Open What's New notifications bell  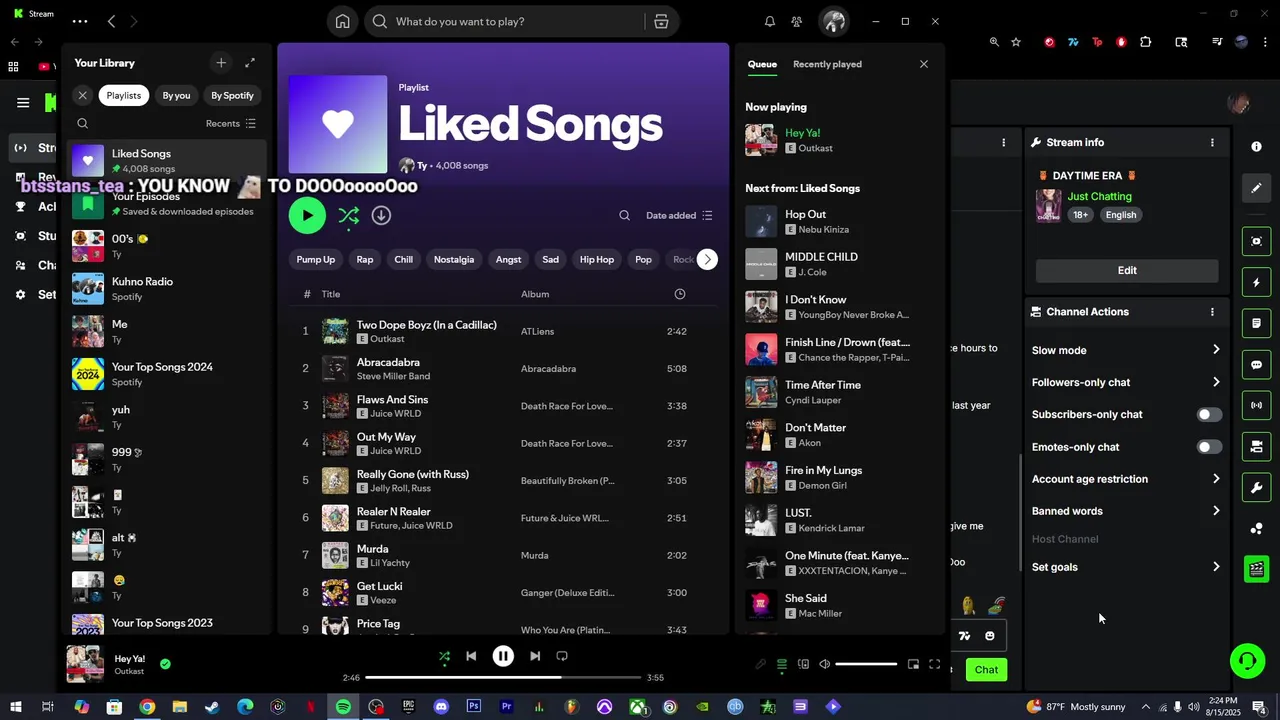[770, 21]
